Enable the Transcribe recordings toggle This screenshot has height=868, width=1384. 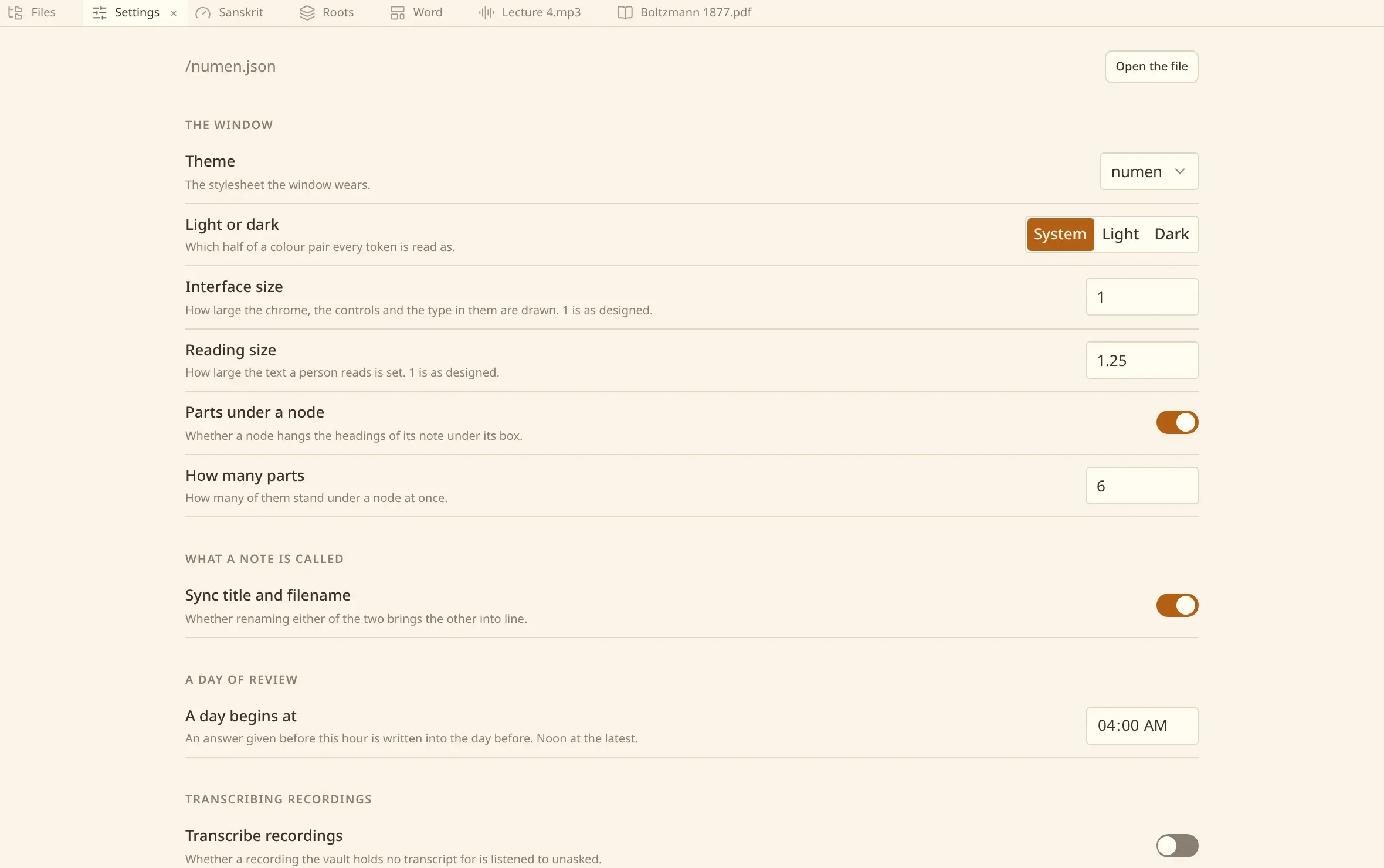(x=1177, y=846)
